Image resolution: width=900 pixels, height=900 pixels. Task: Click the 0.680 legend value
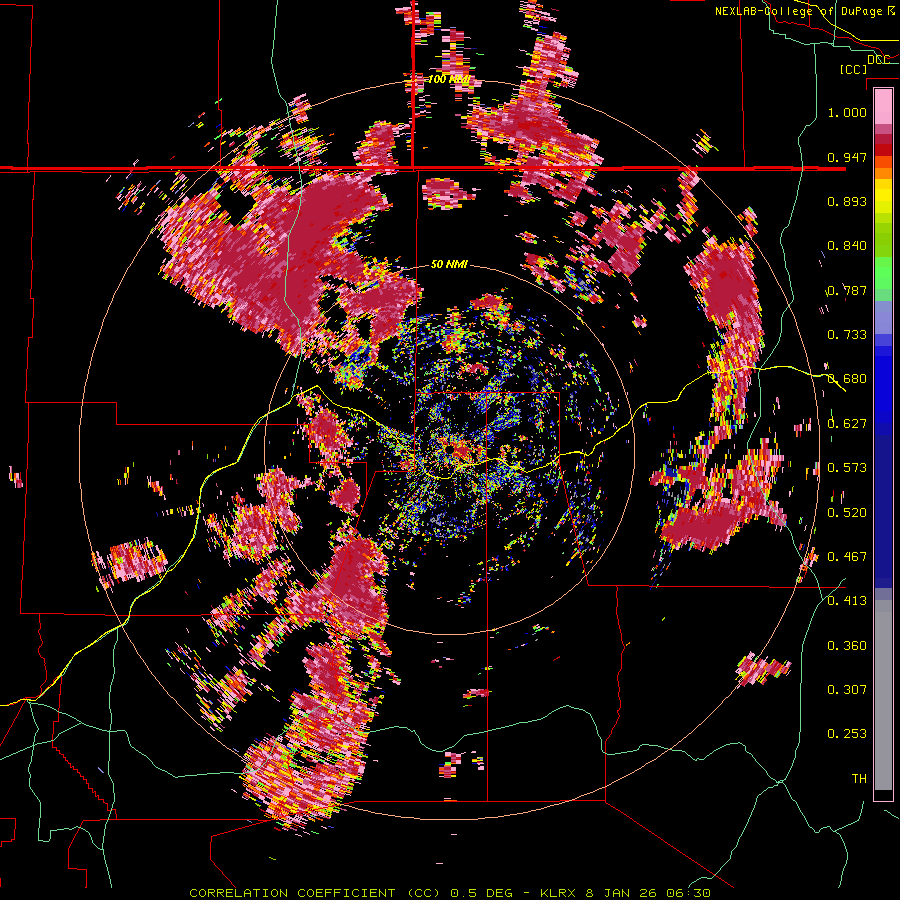tap(847, 379)
